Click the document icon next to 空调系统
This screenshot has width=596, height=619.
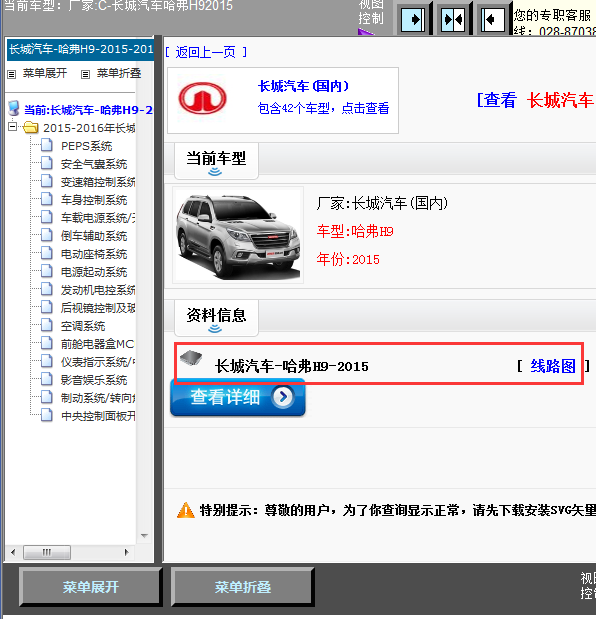click(47, 325)
